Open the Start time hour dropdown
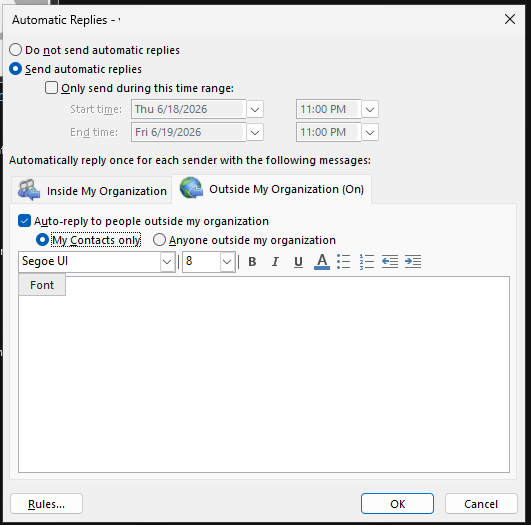 (x=370, y=109)
